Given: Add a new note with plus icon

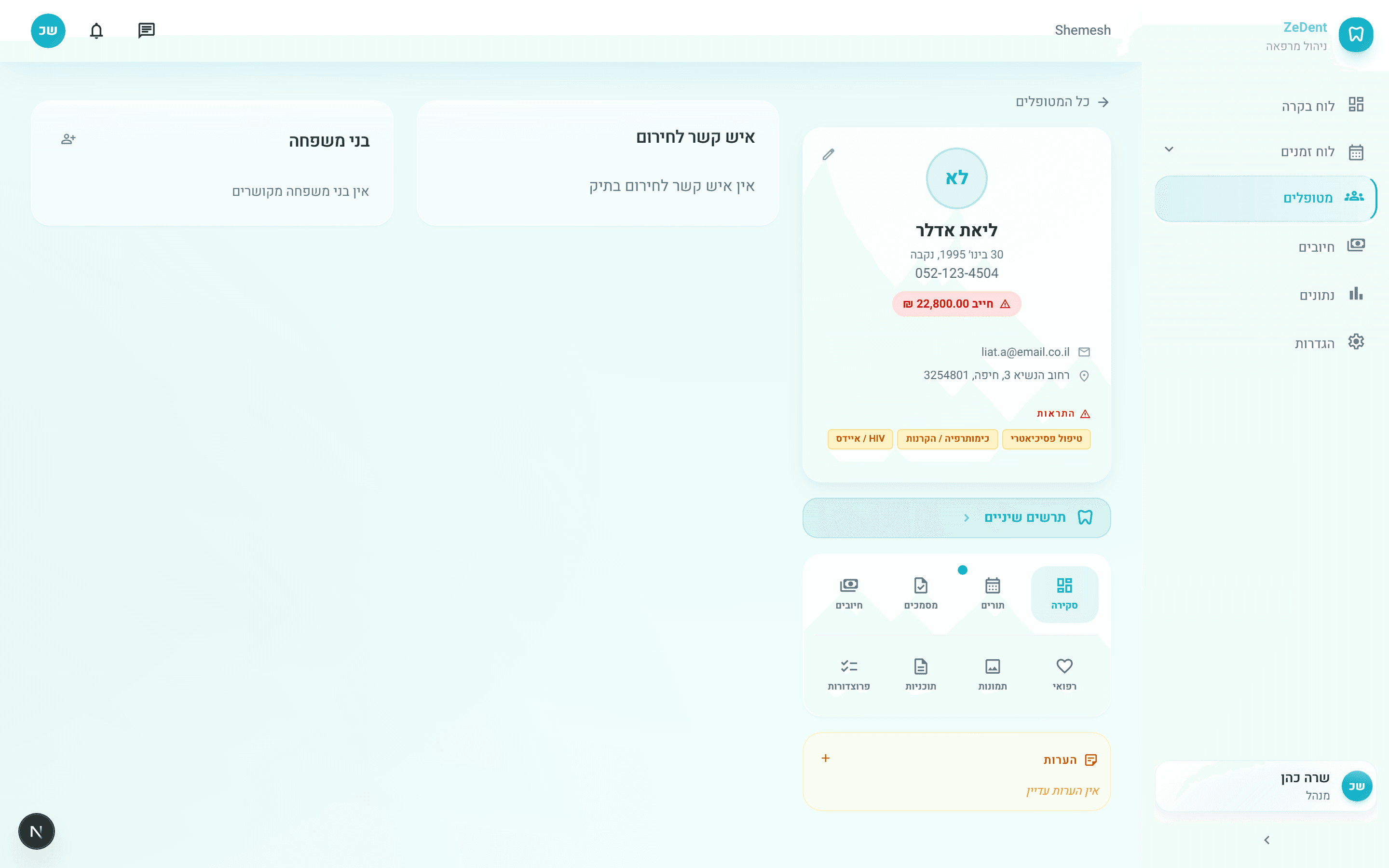Looking at the screenshot, I should point(825,759).
